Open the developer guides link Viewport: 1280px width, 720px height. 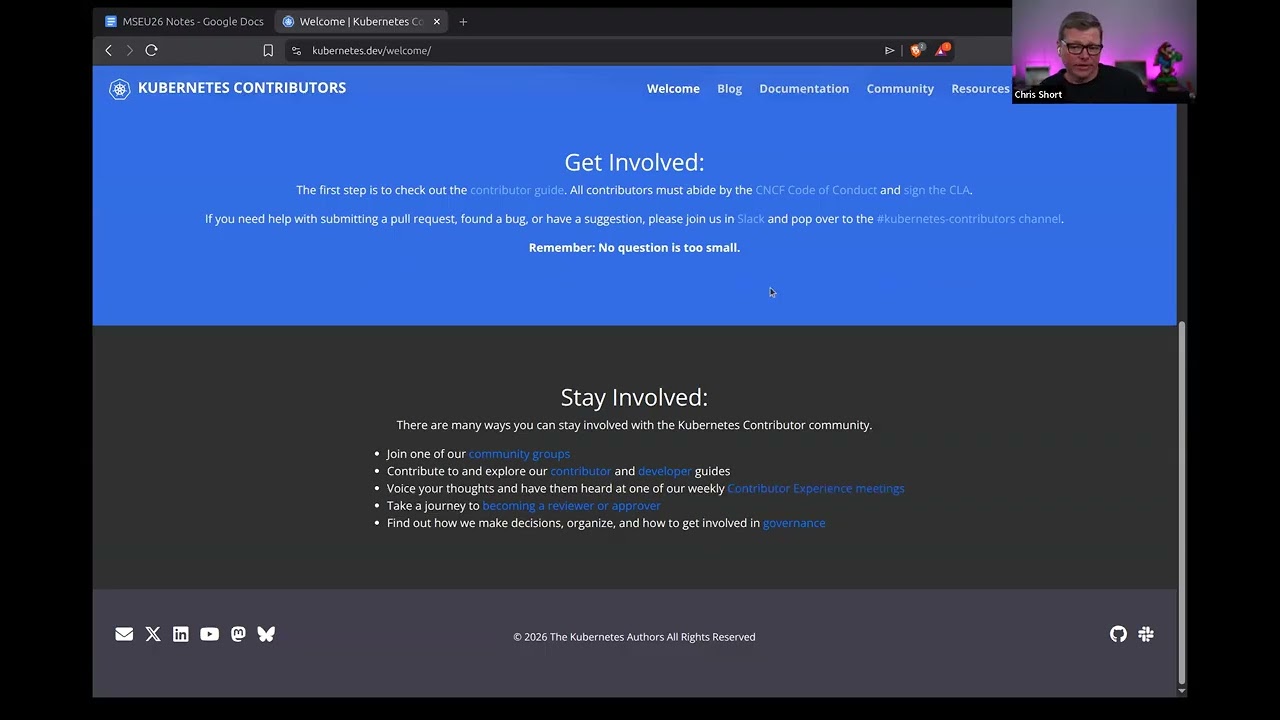pyautogui.click(x=665, y=471)
